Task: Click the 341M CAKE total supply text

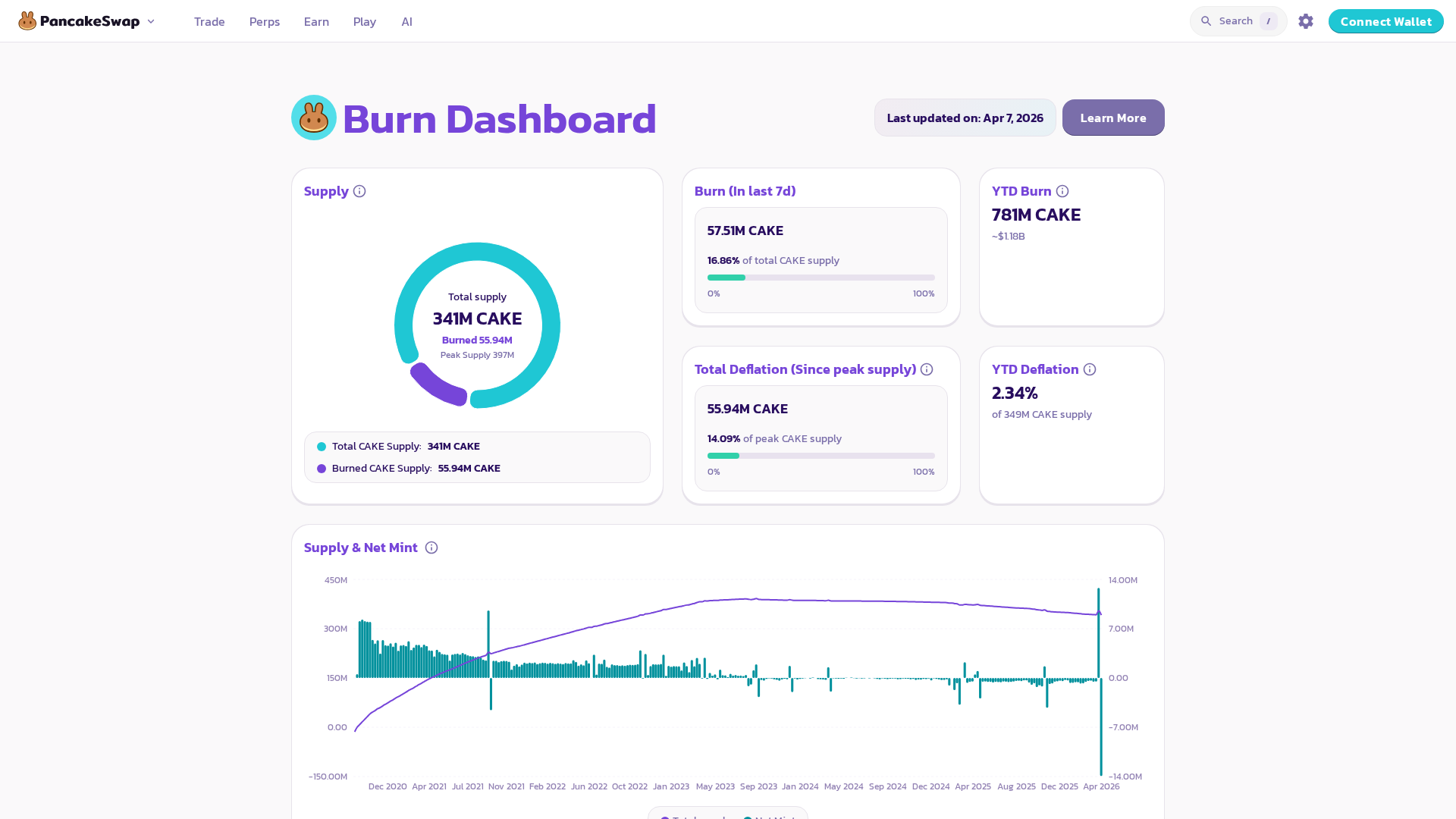Action: (478, 318)
